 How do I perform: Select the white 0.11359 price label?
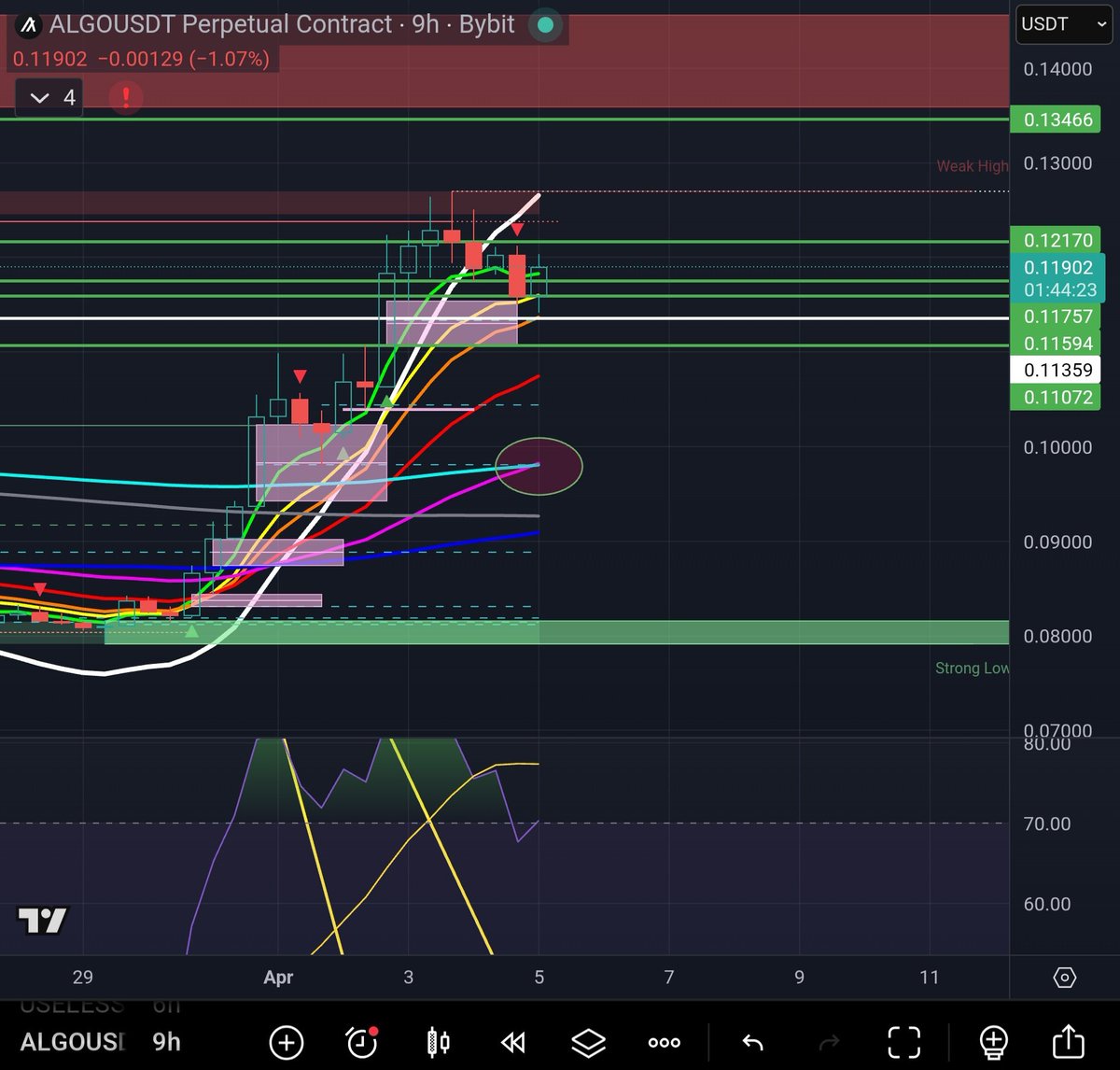1057,370
